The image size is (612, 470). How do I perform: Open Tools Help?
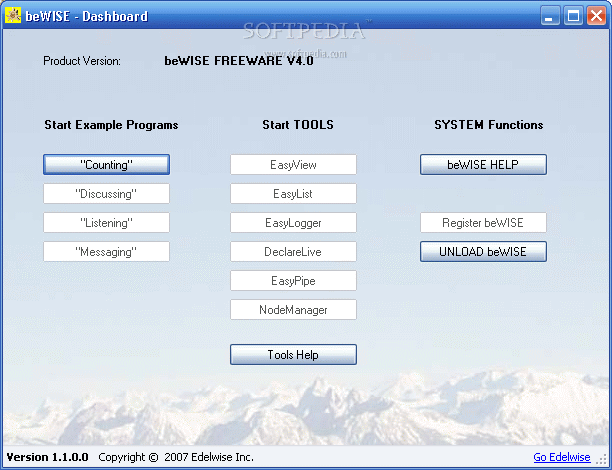click(293, 354)
